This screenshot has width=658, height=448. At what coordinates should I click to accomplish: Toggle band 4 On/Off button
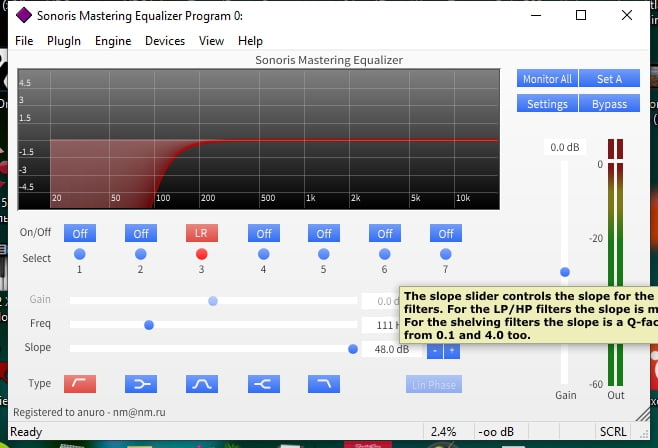(264, 233)
